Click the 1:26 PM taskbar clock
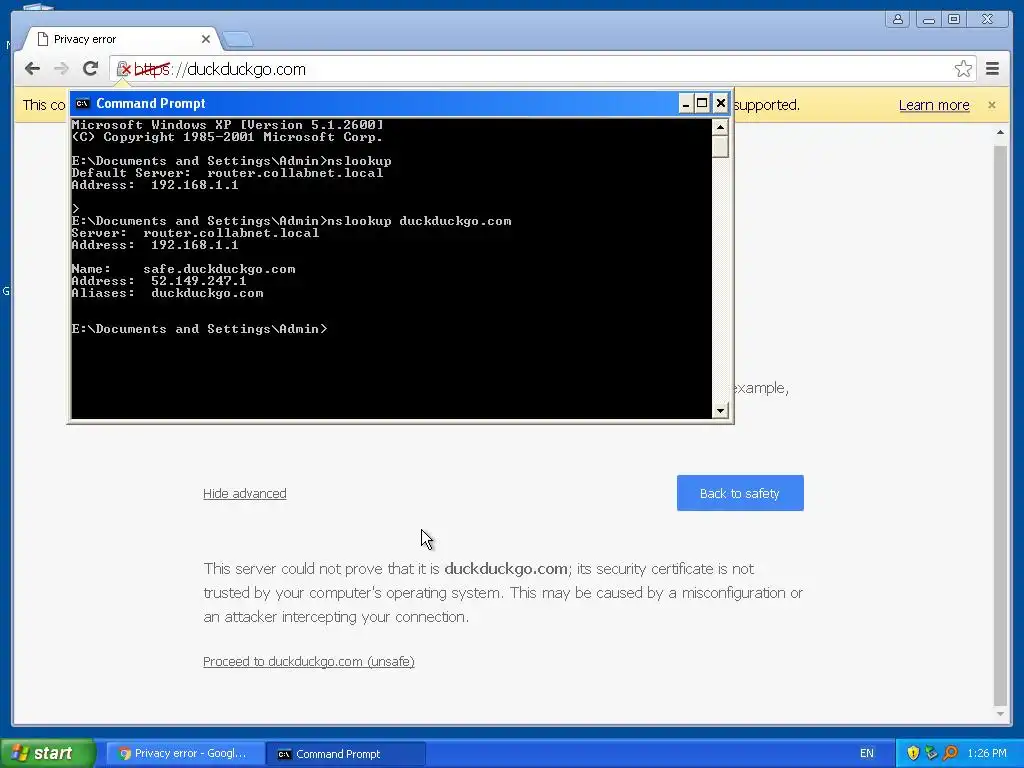 click(987, 753)
